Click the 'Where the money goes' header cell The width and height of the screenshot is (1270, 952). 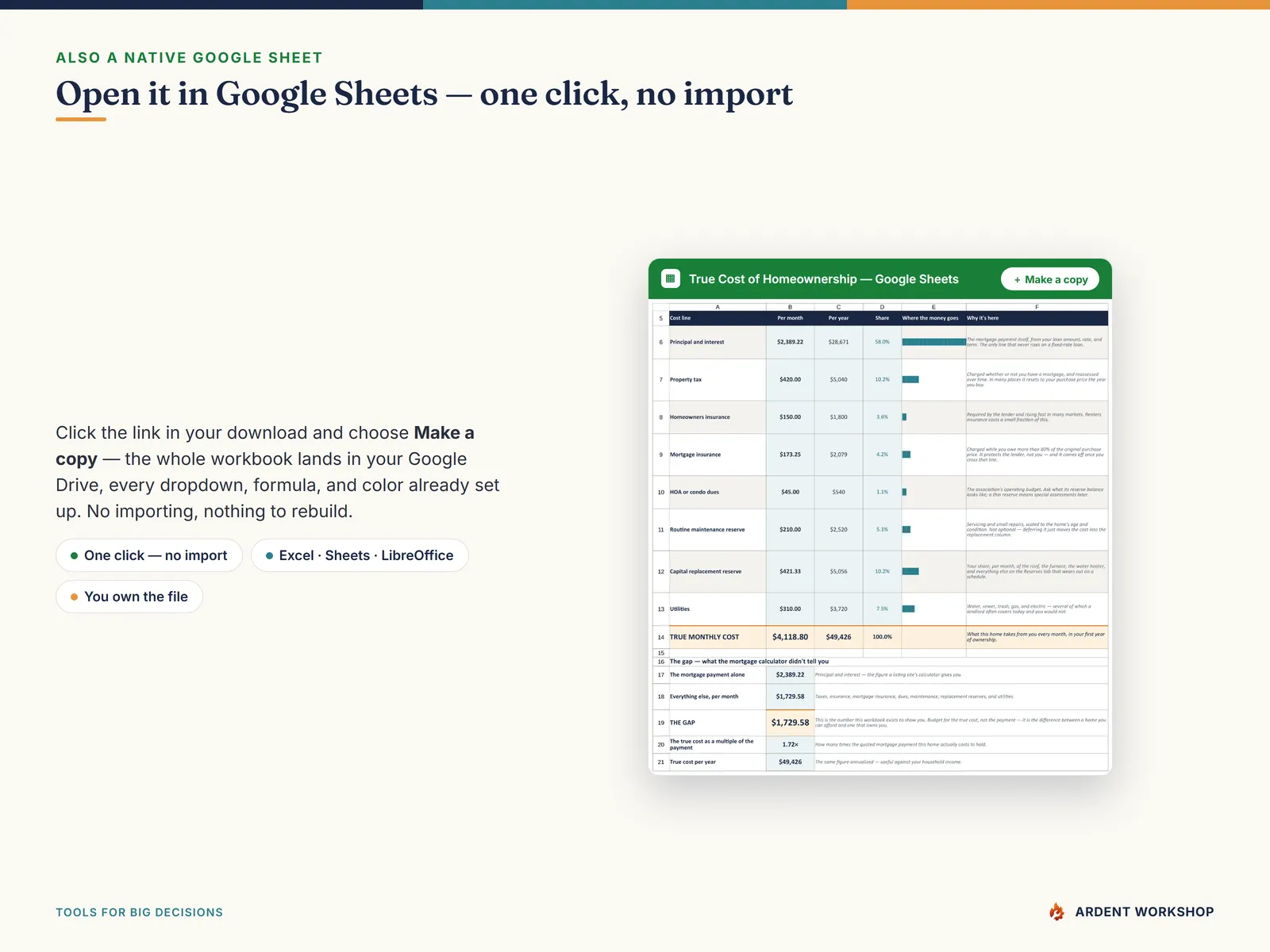tap(933, 318)
